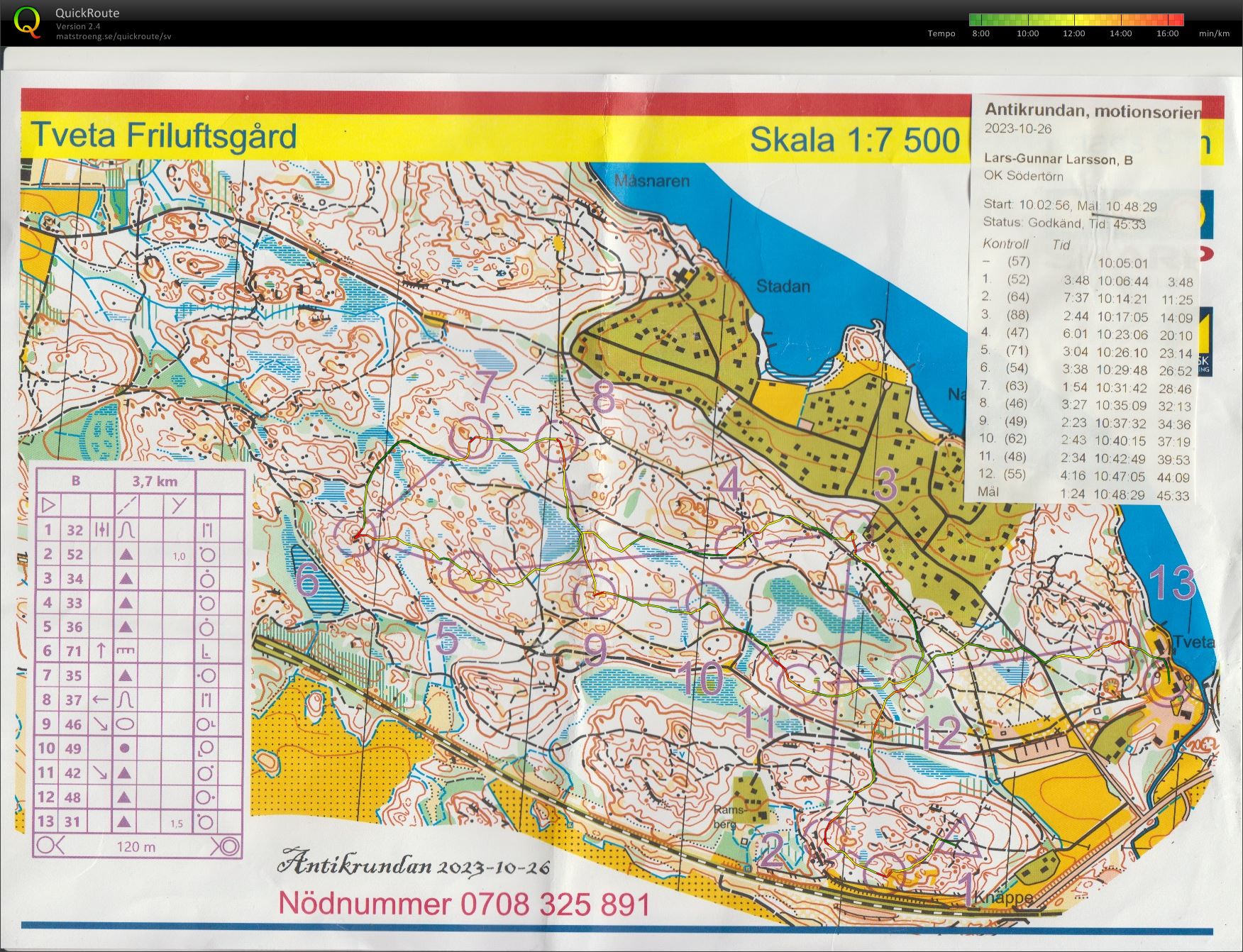This screenshot has height=952, width=1243.
Task: Click the start triangle symbol on the map
Action: 957,839
